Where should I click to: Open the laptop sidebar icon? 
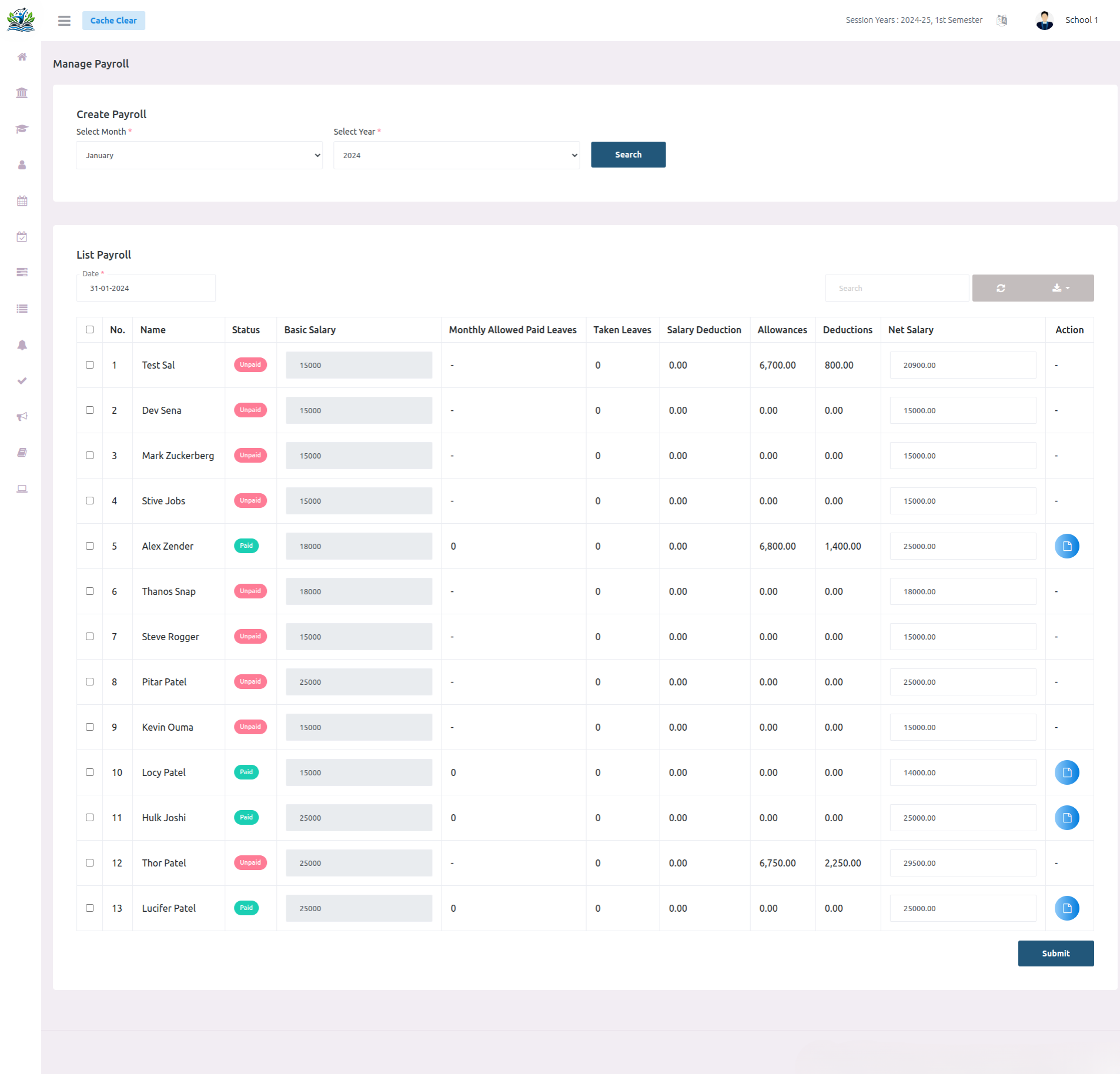(22, 489)
